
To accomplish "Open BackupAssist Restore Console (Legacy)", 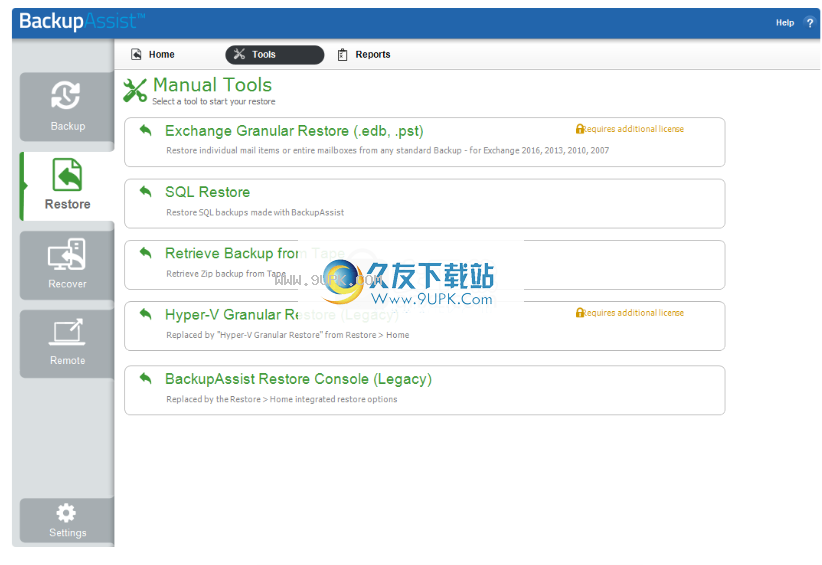I will click(425, 390).
